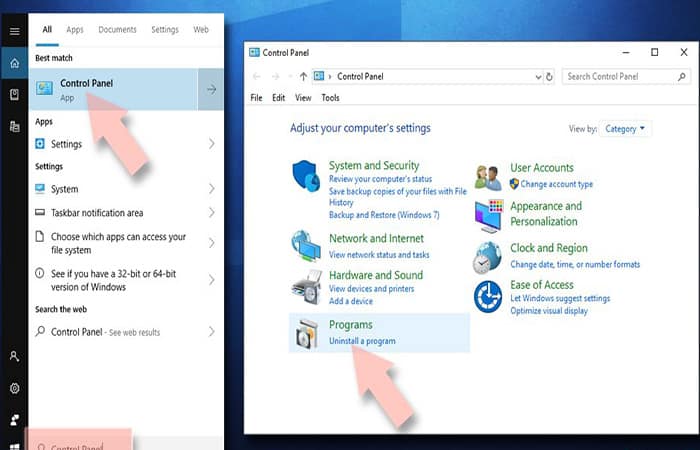Select the All search tab
This screenshot has width=700, height=450.
click(47, 29)
